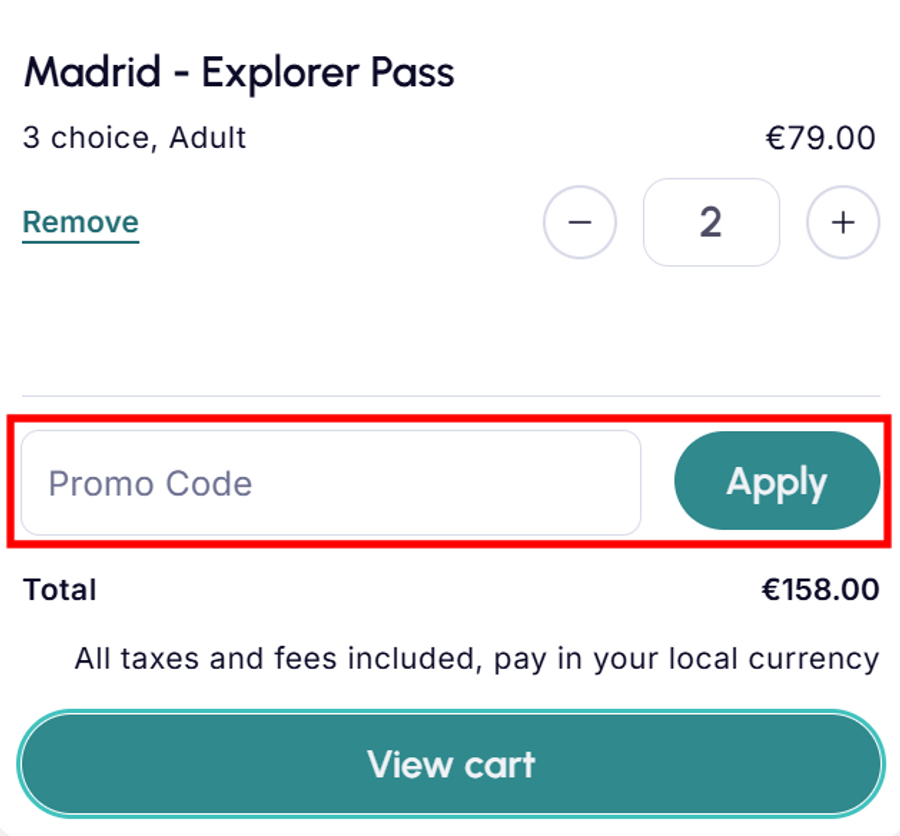Decrease quantity with the minus button
Image resolution: width=900 pixels, height=836 pixels.
[x=580, y=222]
